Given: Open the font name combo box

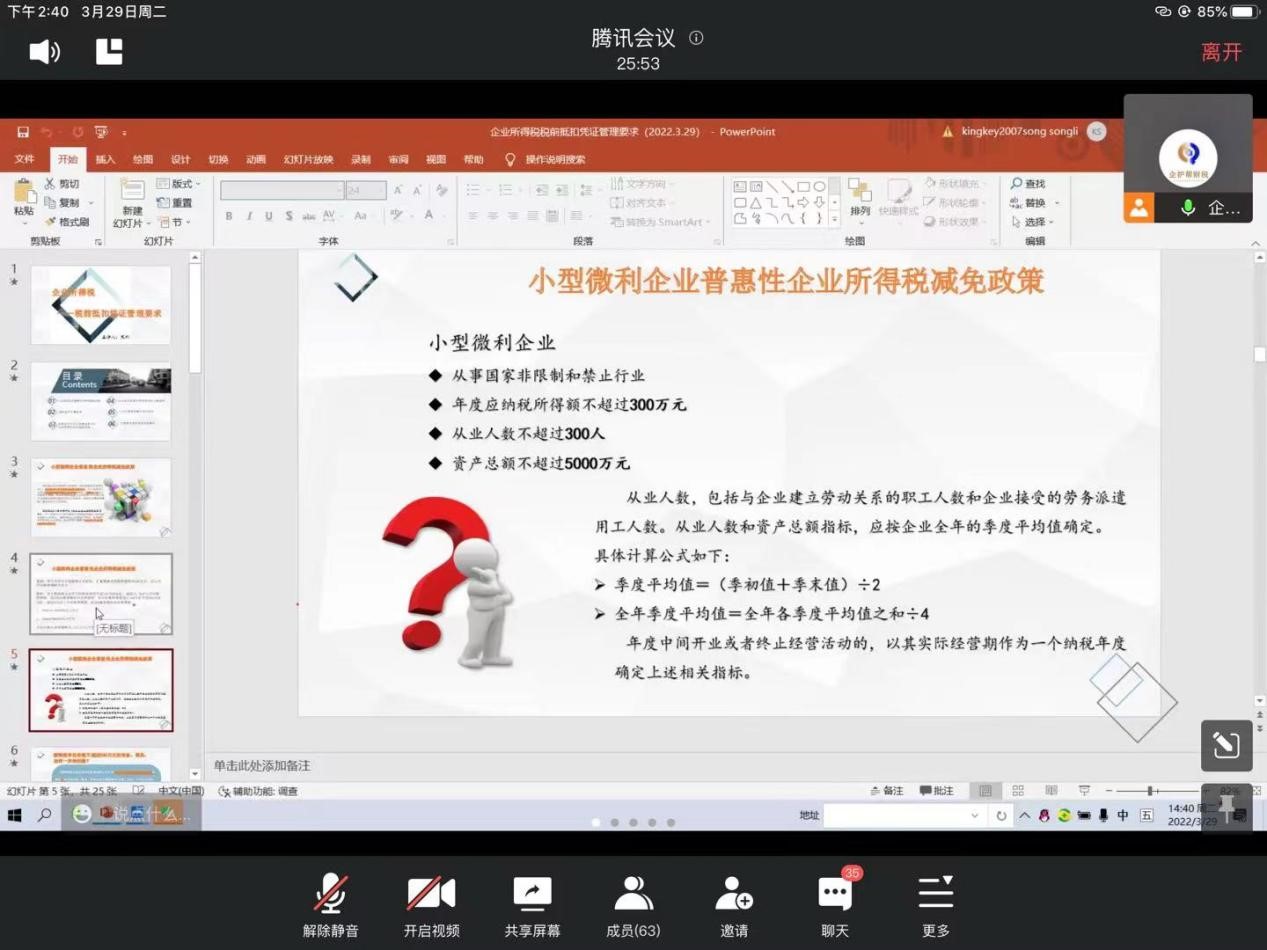Looking at the screenshot, I should pos(282,190).
